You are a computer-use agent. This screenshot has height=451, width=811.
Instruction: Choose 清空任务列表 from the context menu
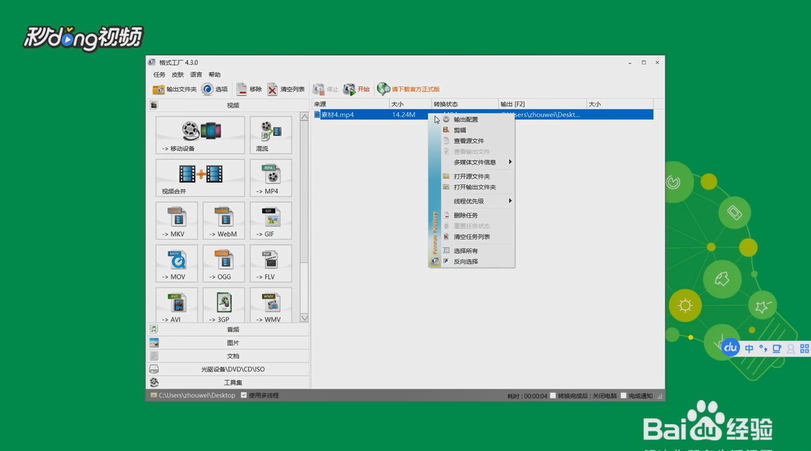[478, 236]
